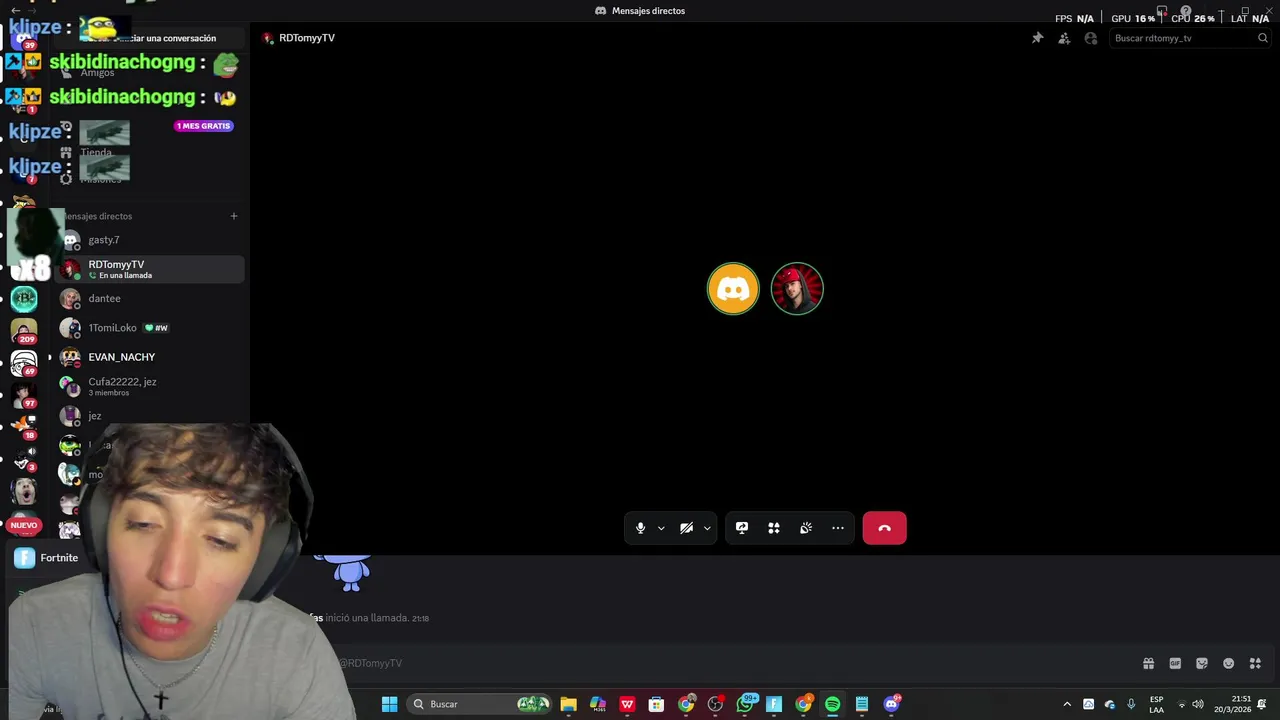Open the sticker picker in chat bar
The height and width of the screenshot is (720, 1280).
tap(1202, 663)
